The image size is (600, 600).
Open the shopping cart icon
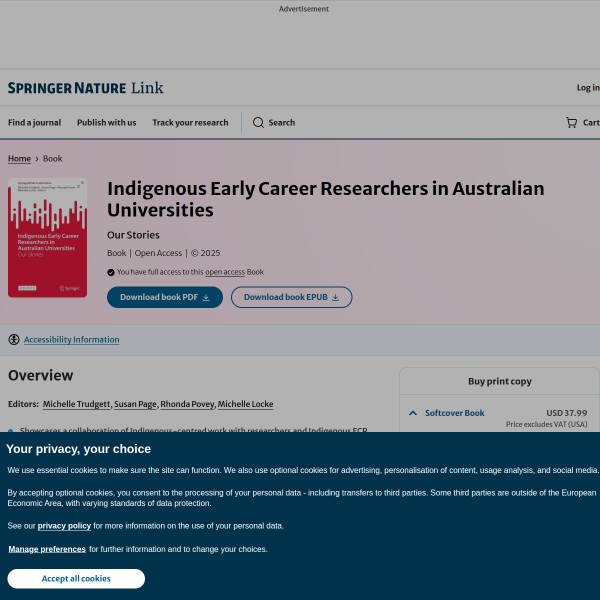click(571, 123)
